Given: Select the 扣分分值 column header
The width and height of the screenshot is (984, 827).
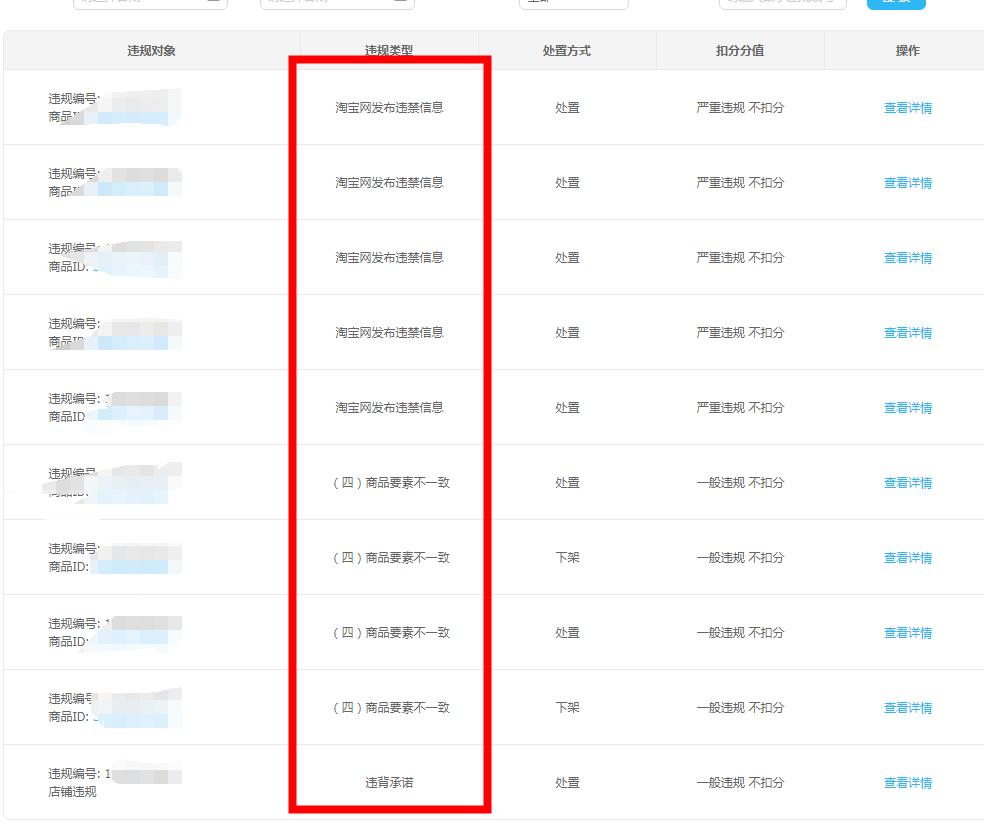Looking at the screenshot, I should tap(740, 49).
